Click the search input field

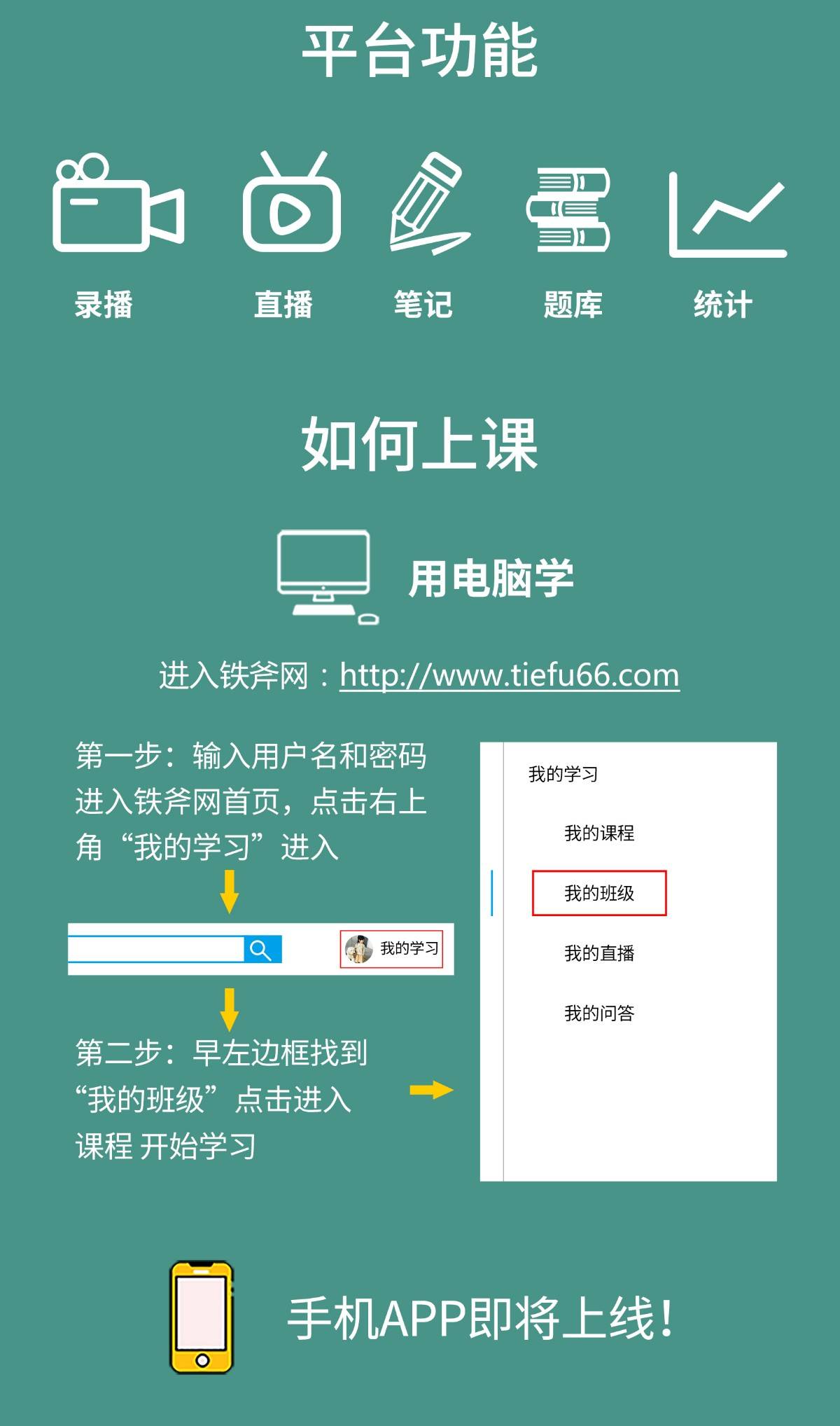(156, 950)
